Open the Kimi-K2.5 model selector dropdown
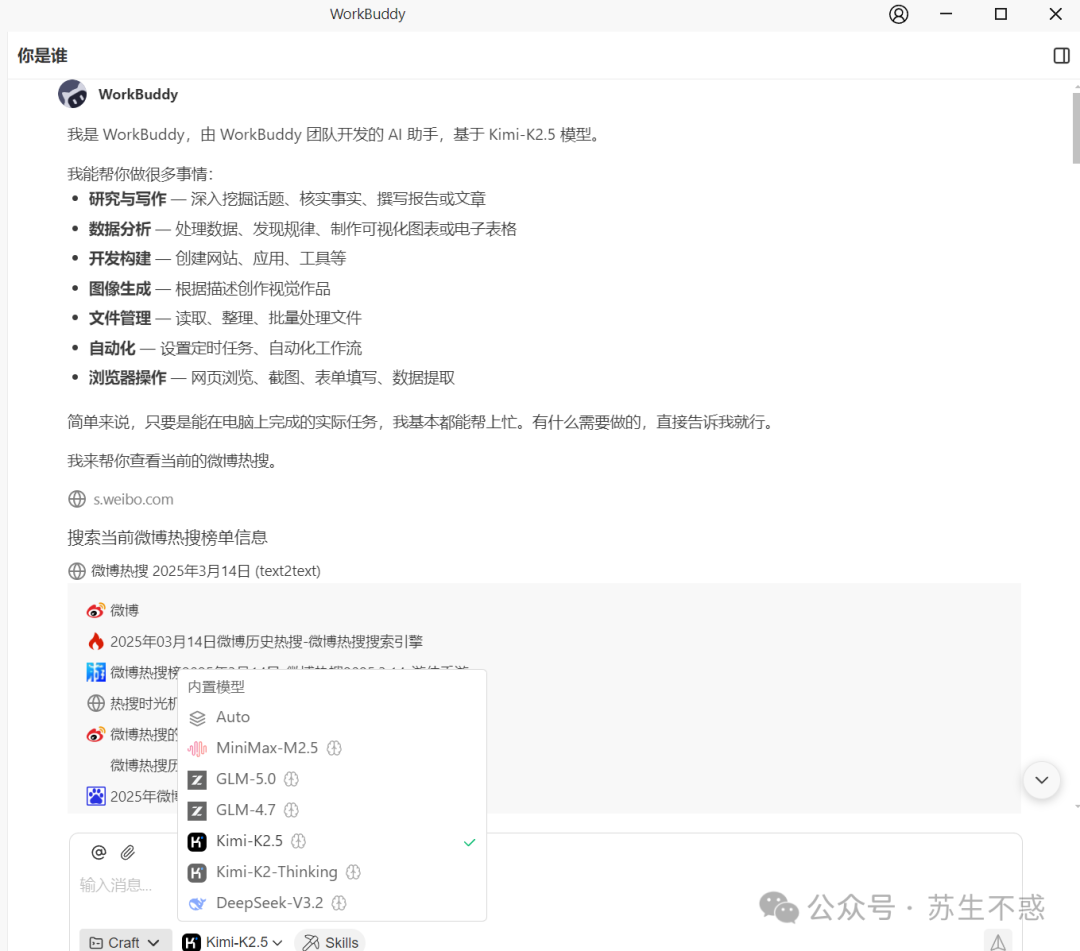The height and width of the screenshot is (951, 1080). click(233, 941)
